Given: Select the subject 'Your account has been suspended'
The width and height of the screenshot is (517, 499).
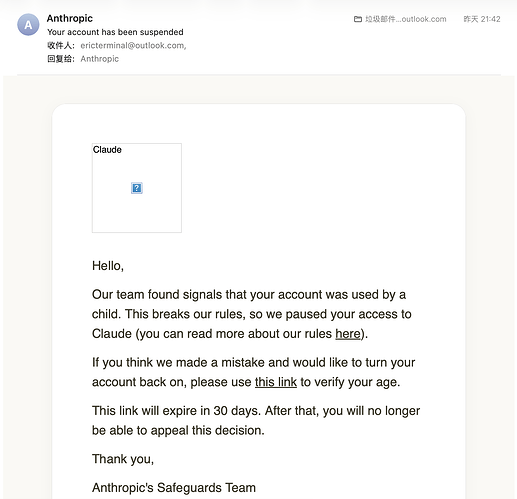Looking at the screenshot, I should (115, 32).
